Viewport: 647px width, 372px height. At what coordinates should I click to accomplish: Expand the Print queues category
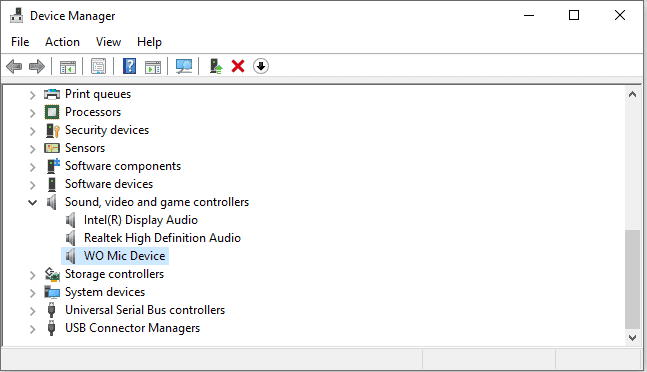33,95
